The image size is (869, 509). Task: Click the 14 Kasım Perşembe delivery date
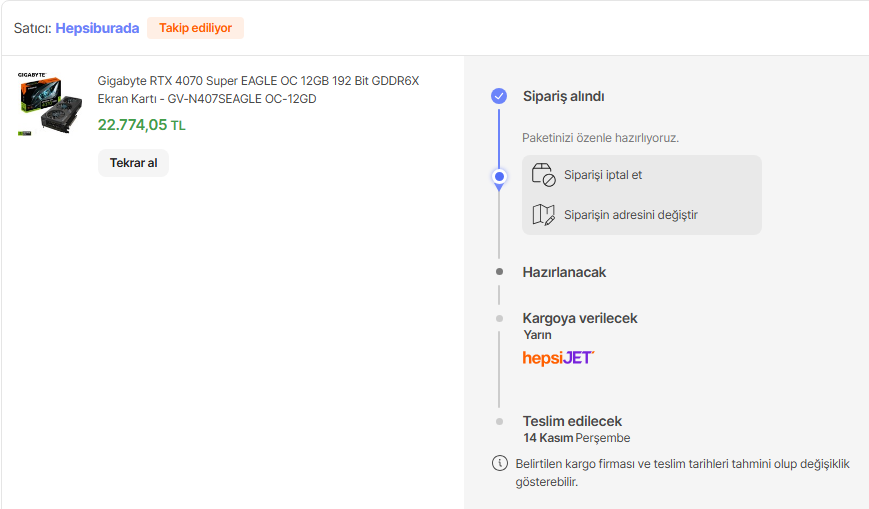tap(576, 438)
